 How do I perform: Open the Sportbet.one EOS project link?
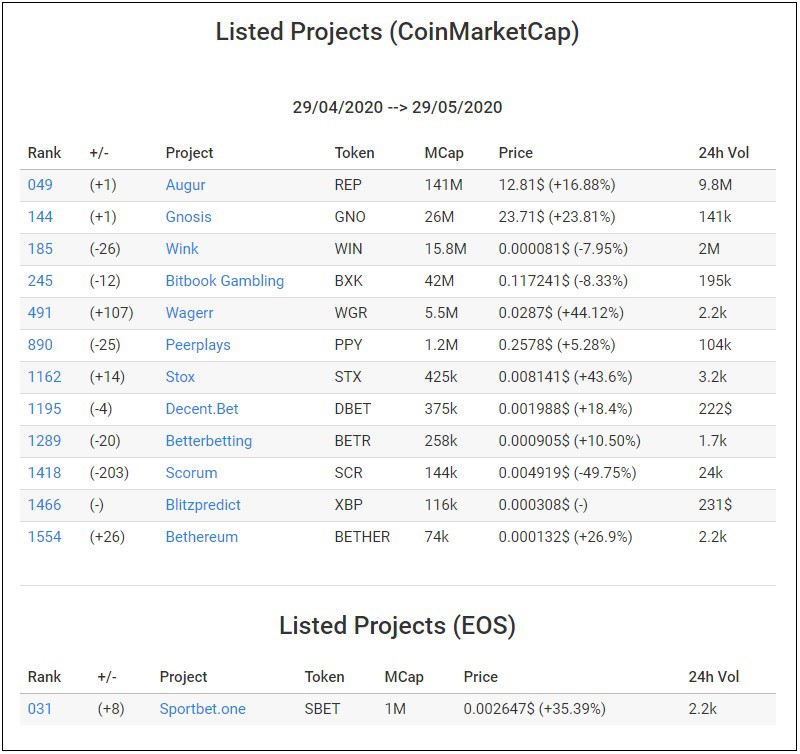click(203, 709)
